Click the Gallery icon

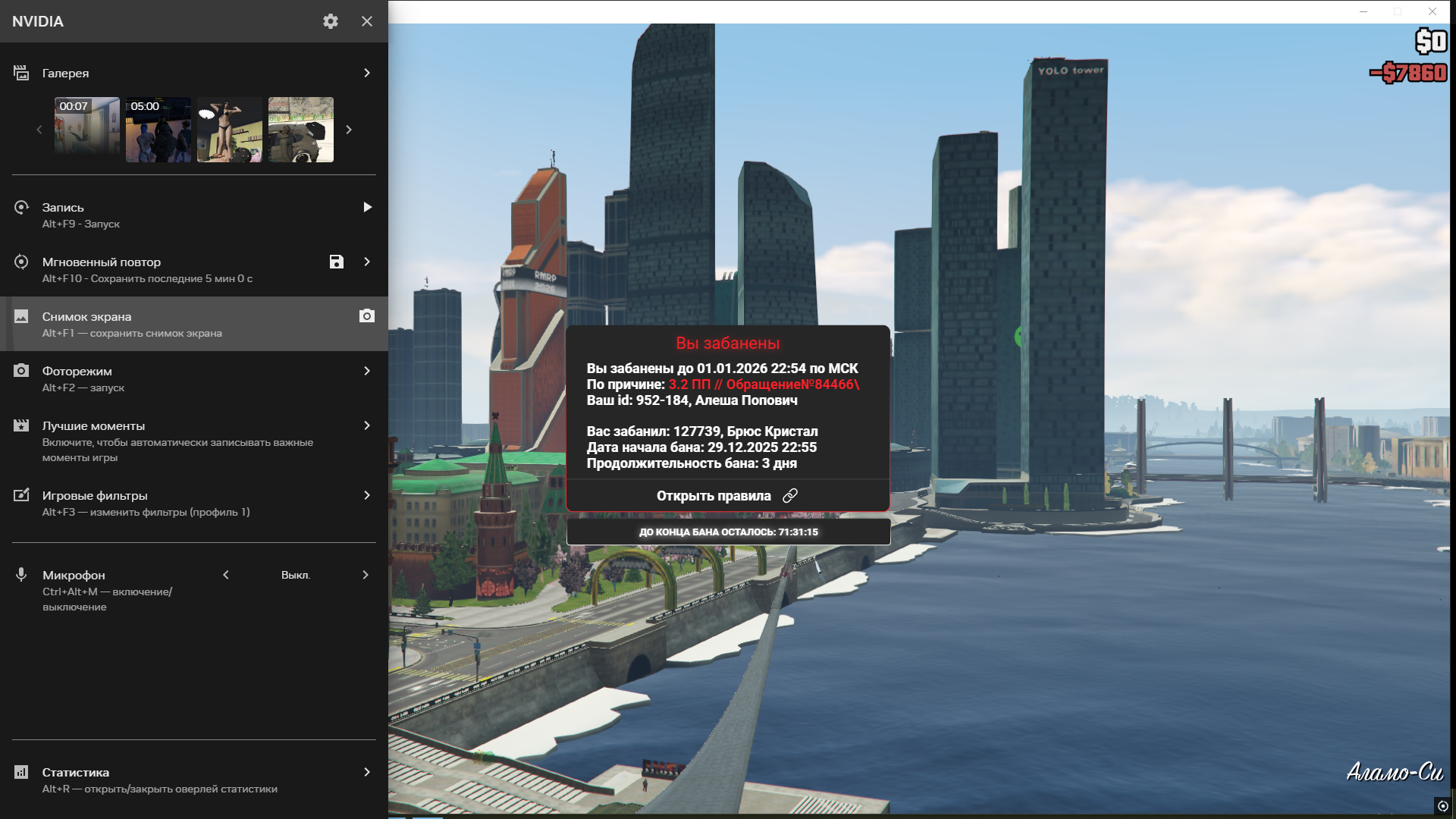coord(21,73)
